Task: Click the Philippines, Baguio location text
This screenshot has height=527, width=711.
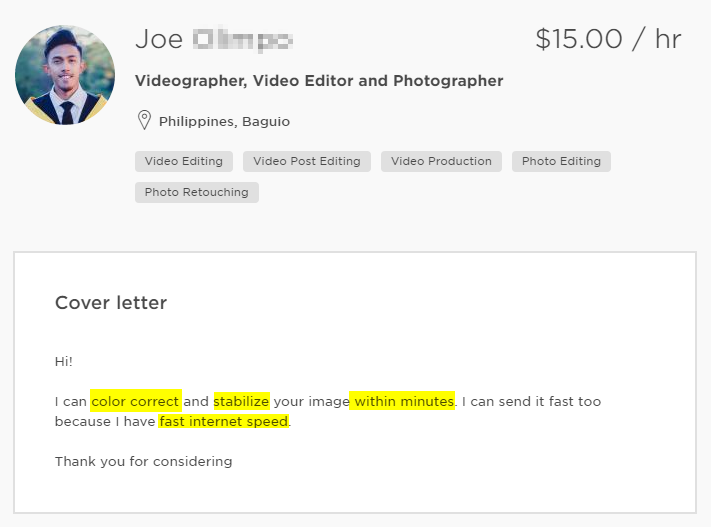Action: pyautogui.click(x=224, y=122)
